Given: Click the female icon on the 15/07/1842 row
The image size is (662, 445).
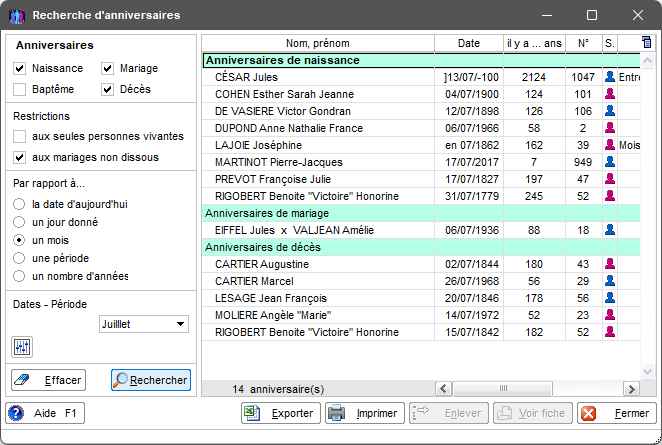Looking at the screenshot, I should click(610, 332).
